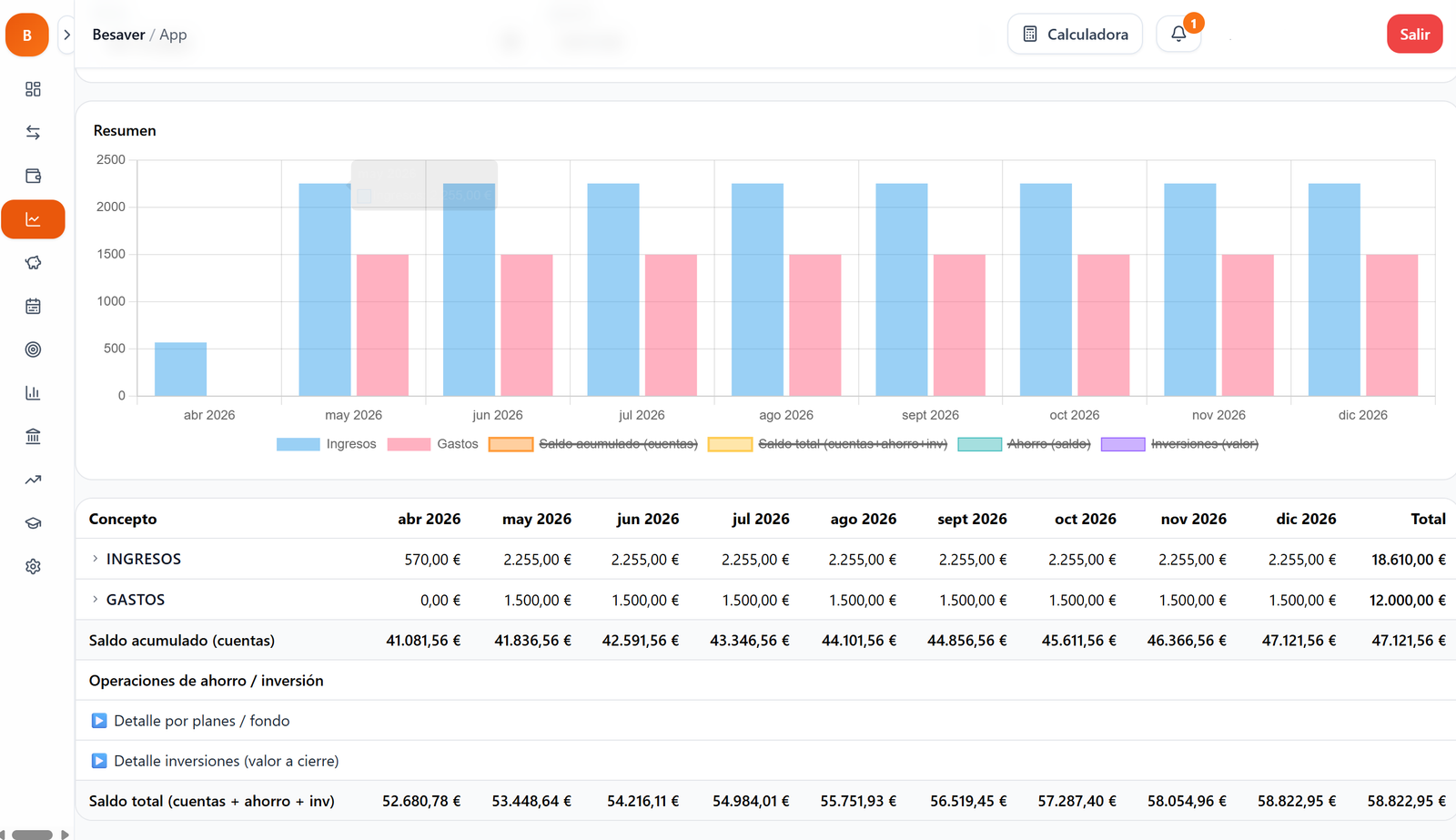Open the target goals icon in sidebar
The height and width of the screenshot is (840, 1456).
coord(33,349)
